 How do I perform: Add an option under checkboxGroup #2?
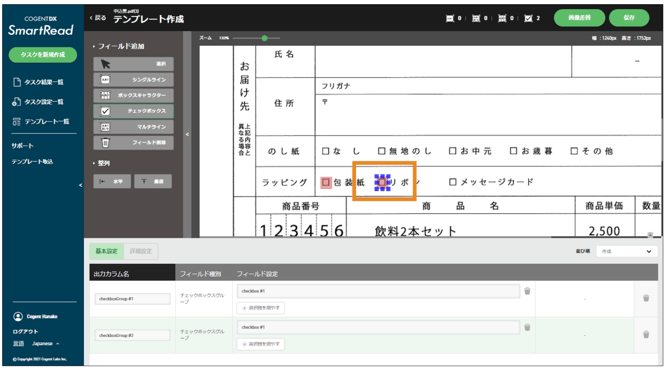pyautogui.click(x=261, y=344)
